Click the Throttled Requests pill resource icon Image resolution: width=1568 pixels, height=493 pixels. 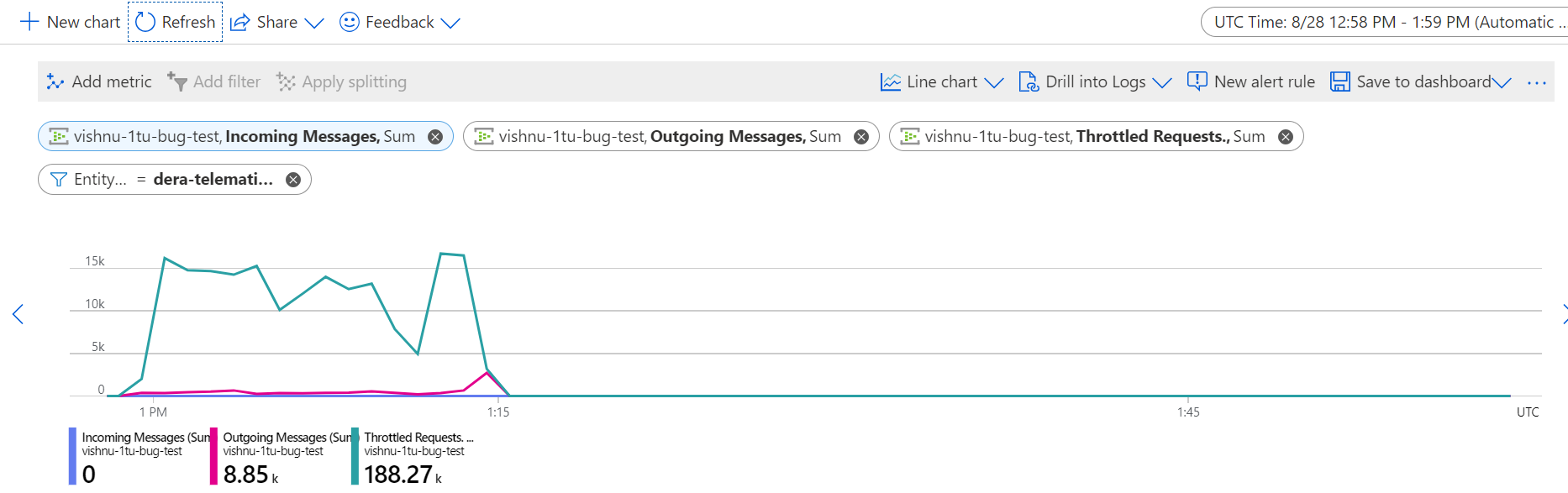(910, 136)
